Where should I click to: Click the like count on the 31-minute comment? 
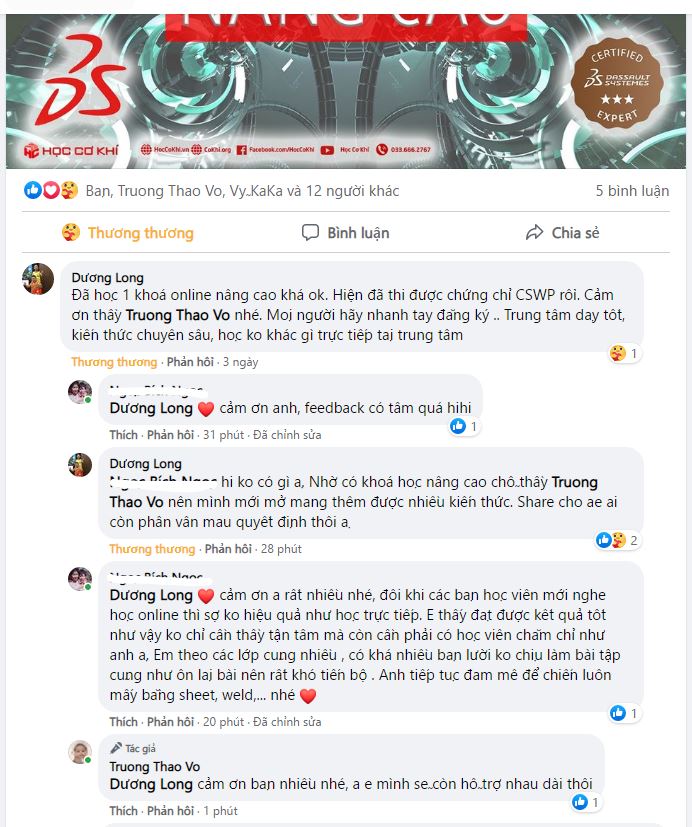tap(465, 426)
